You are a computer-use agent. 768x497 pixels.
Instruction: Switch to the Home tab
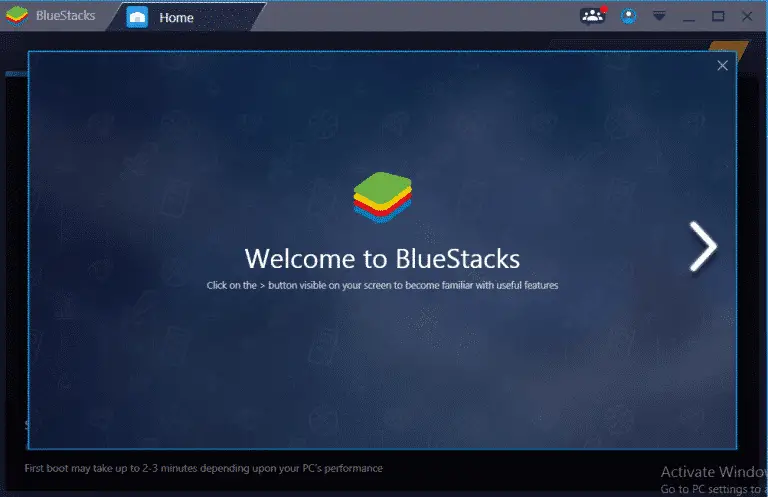tap(186, 18)
